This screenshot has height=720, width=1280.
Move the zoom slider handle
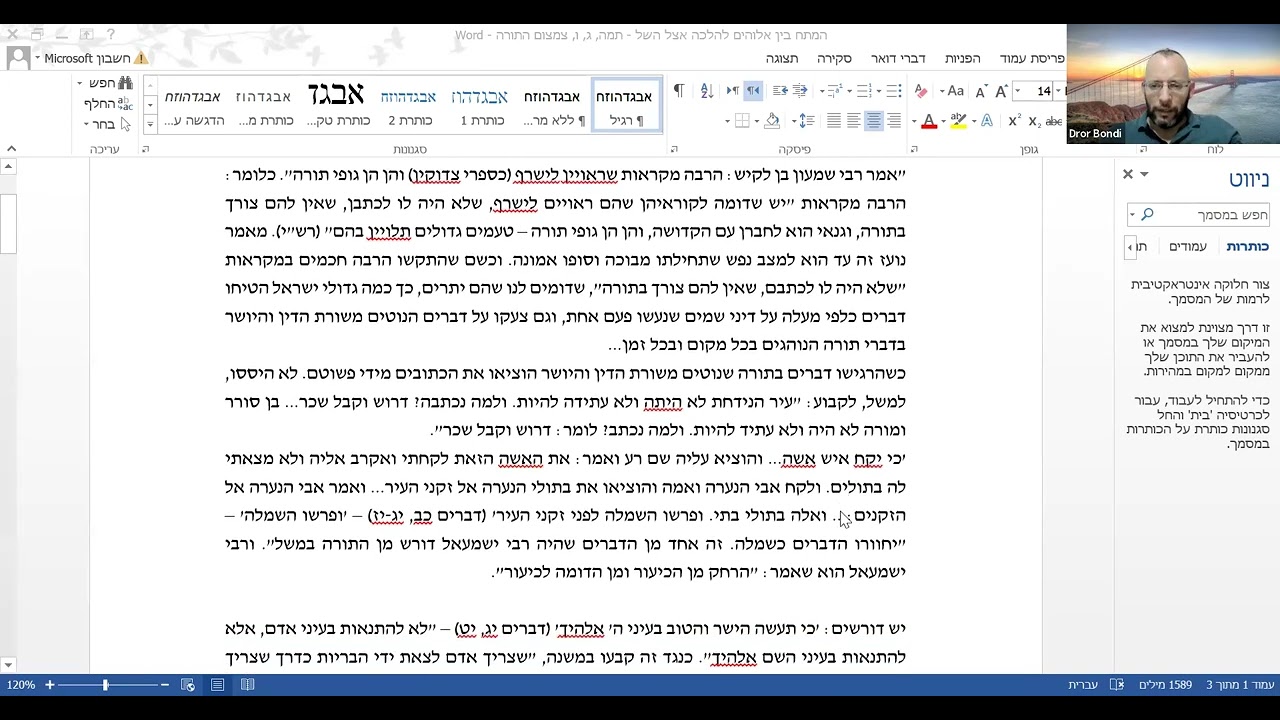(105, 685)
